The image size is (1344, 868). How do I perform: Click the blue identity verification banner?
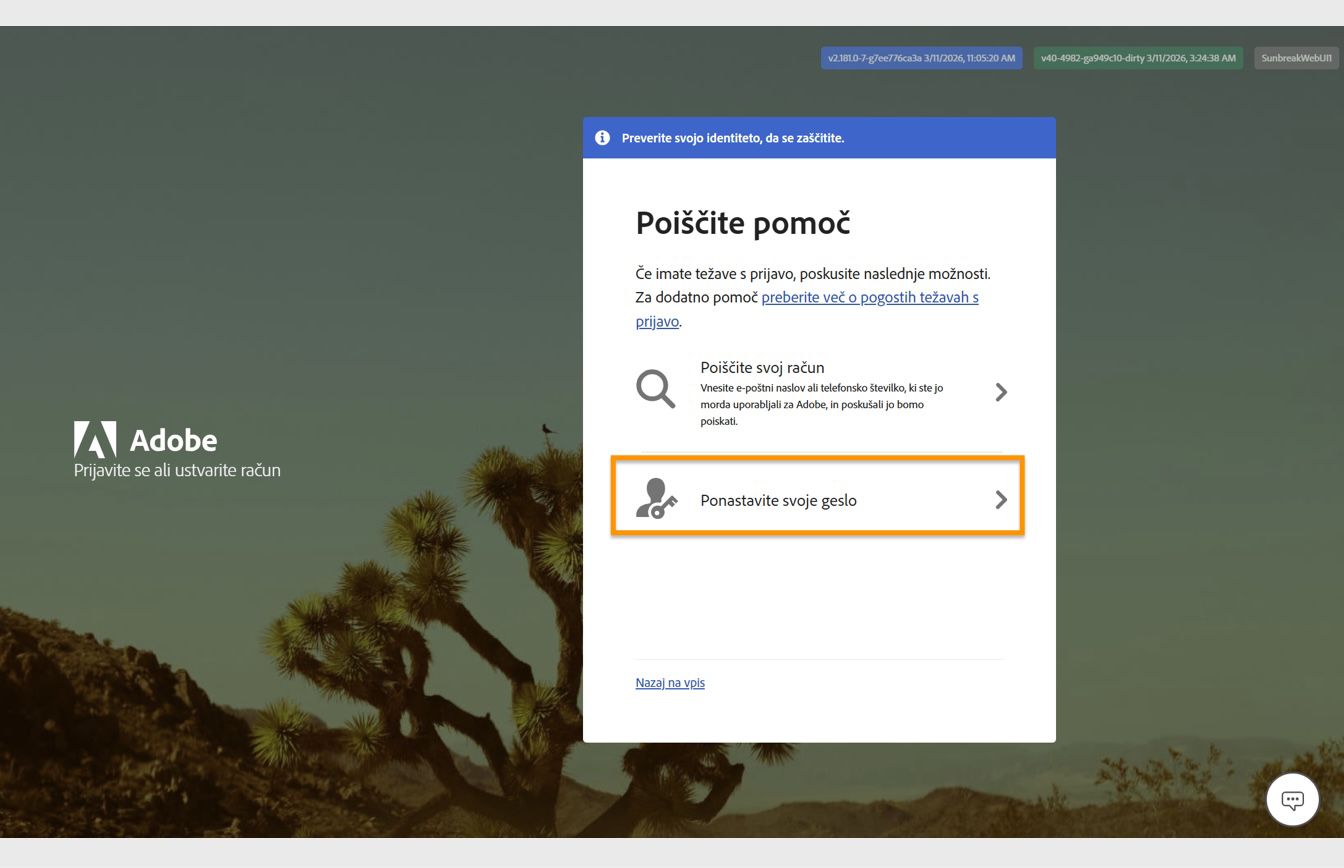pyautogui.click(x=820, y=138)
